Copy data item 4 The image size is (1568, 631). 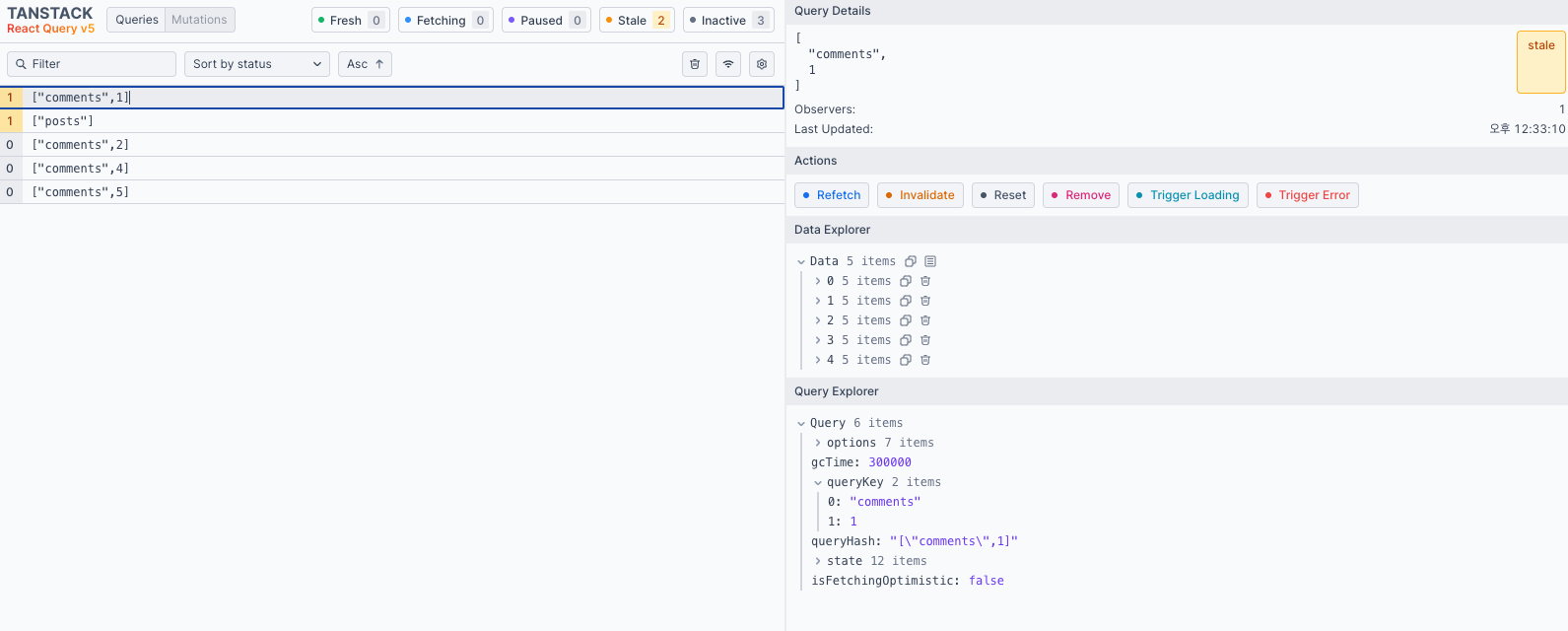(906, 360)
